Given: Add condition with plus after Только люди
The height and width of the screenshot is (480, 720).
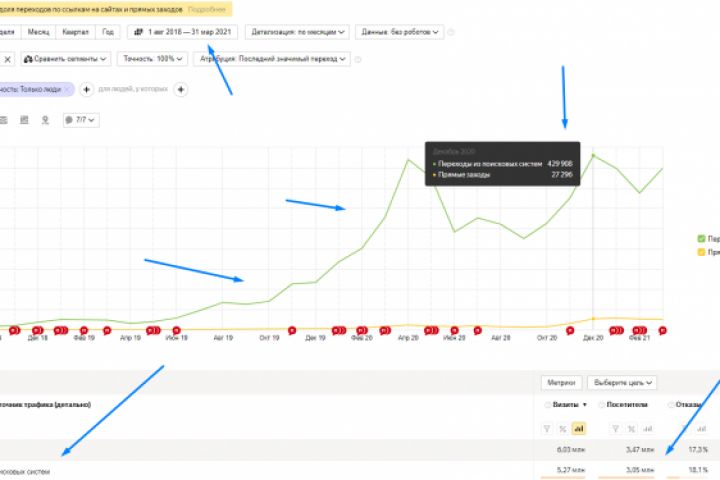Looking at the screenshot, I should [x=86, y=89].
